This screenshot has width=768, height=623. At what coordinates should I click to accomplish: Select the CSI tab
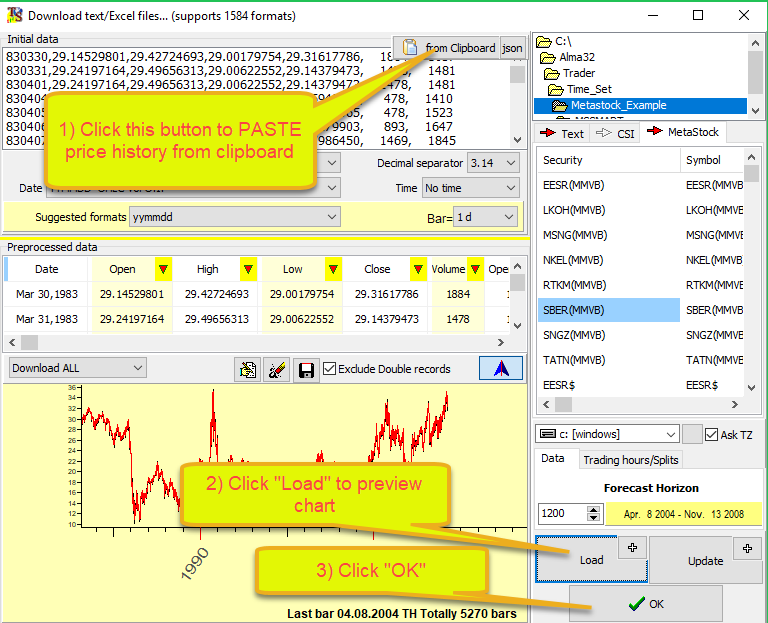coord(616,133)
